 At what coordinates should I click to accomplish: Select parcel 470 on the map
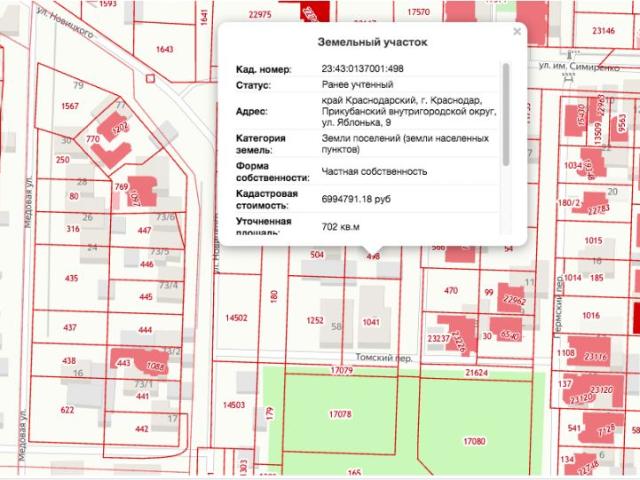pos(451,291)
